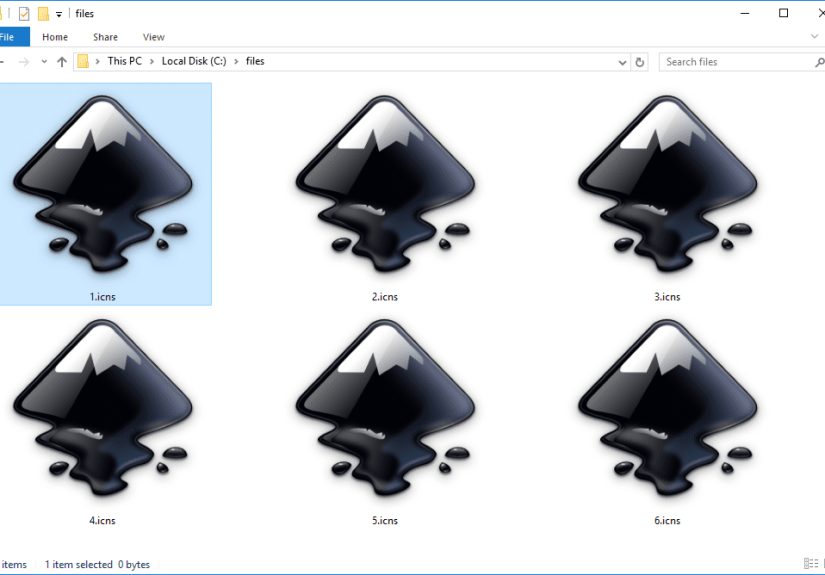825x575 pixels.
Task: Select the 6.icns file thumbnail
Action: [x=667, y=408]
